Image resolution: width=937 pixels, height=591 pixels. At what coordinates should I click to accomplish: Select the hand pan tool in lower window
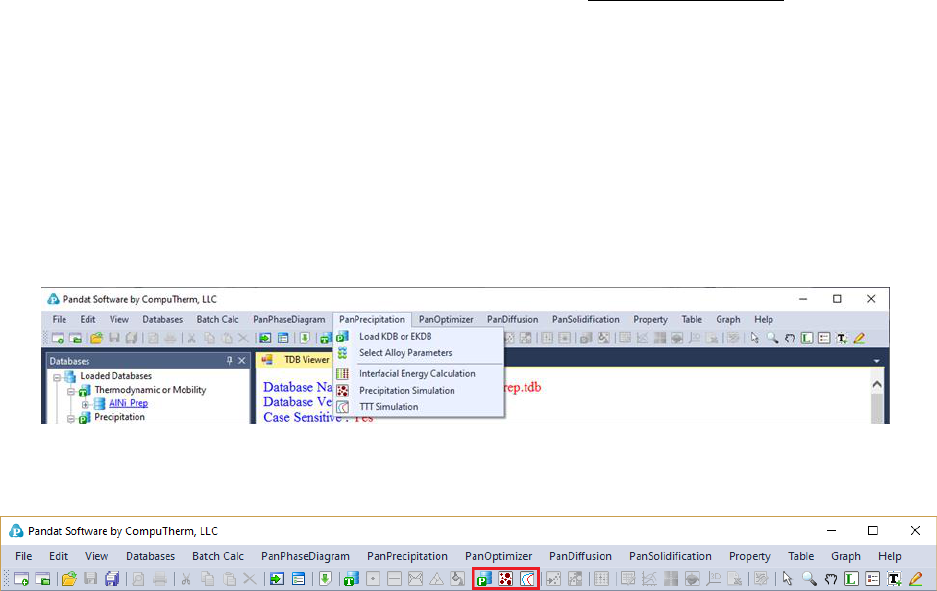(831, 578)
